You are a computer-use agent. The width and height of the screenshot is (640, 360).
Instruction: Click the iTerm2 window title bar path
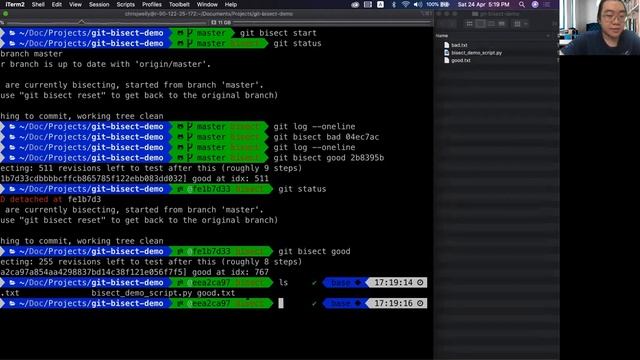[209, 14]
